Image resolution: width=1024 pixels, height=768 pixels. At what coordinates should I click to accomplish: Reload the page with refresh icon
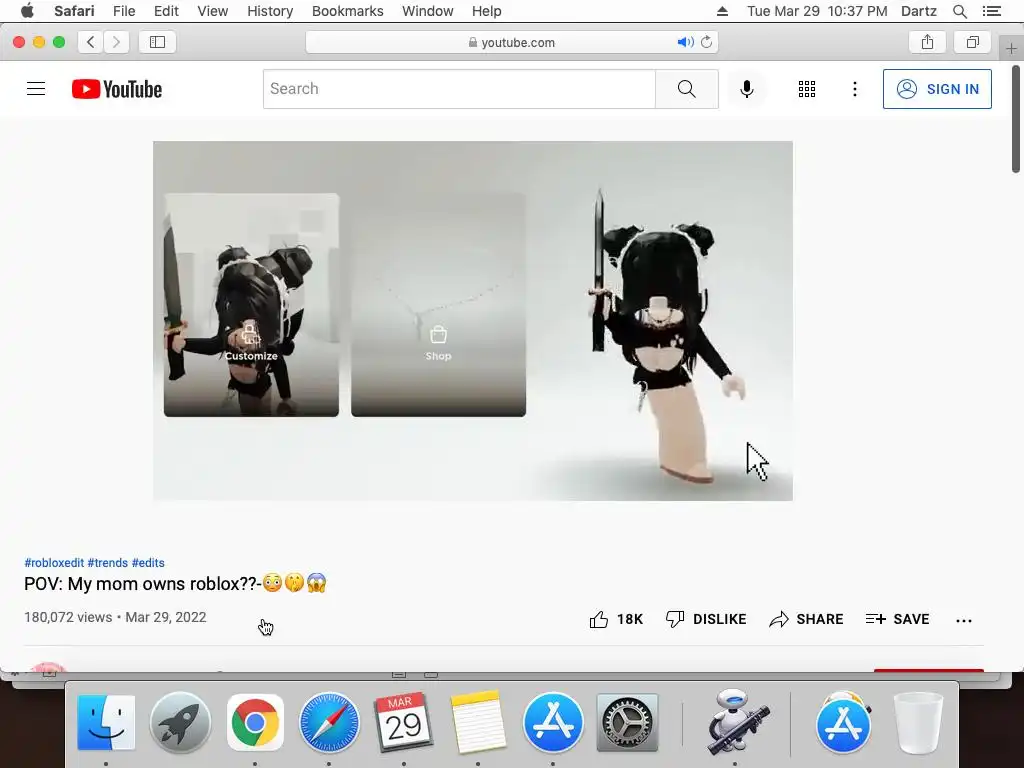point(707,42)
